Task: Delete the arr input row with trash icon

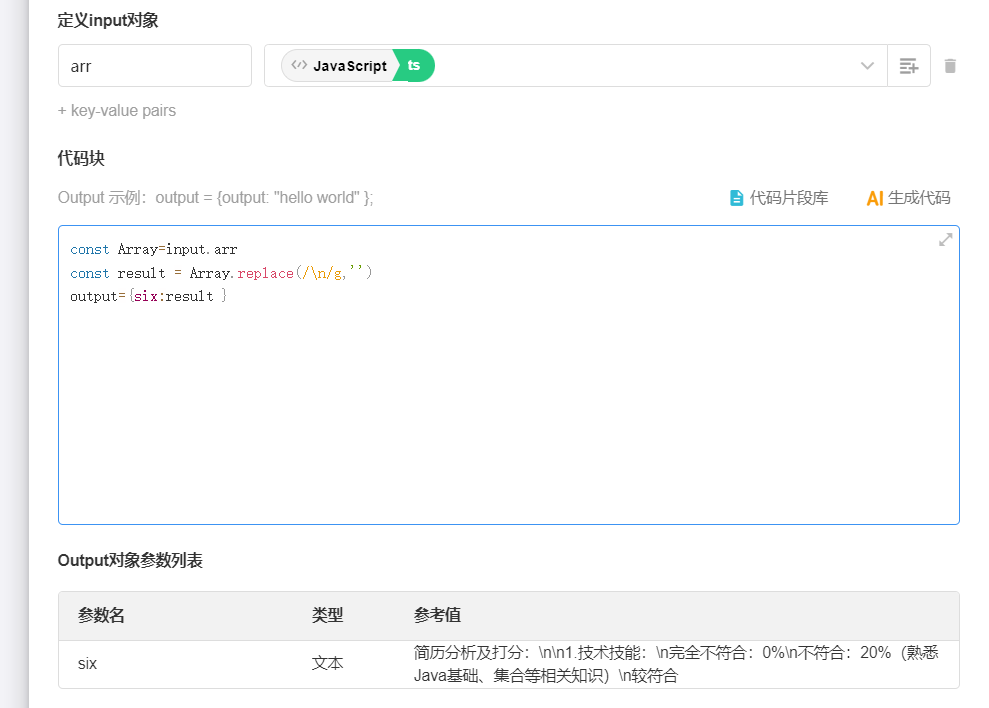Action: 950,66
